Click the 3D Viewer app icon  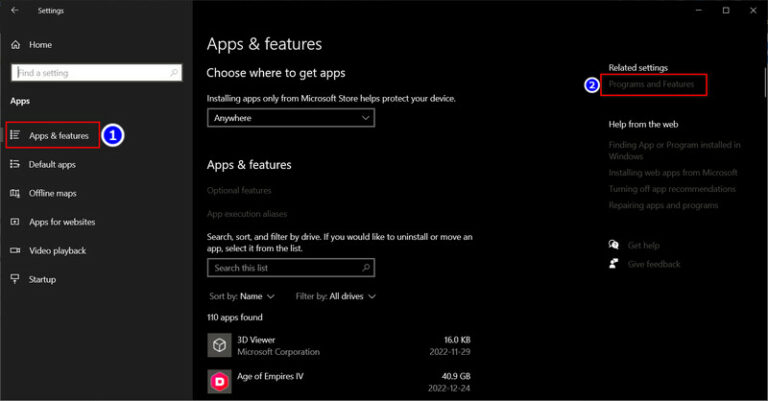pyautogui.click(x=219, y=345)
